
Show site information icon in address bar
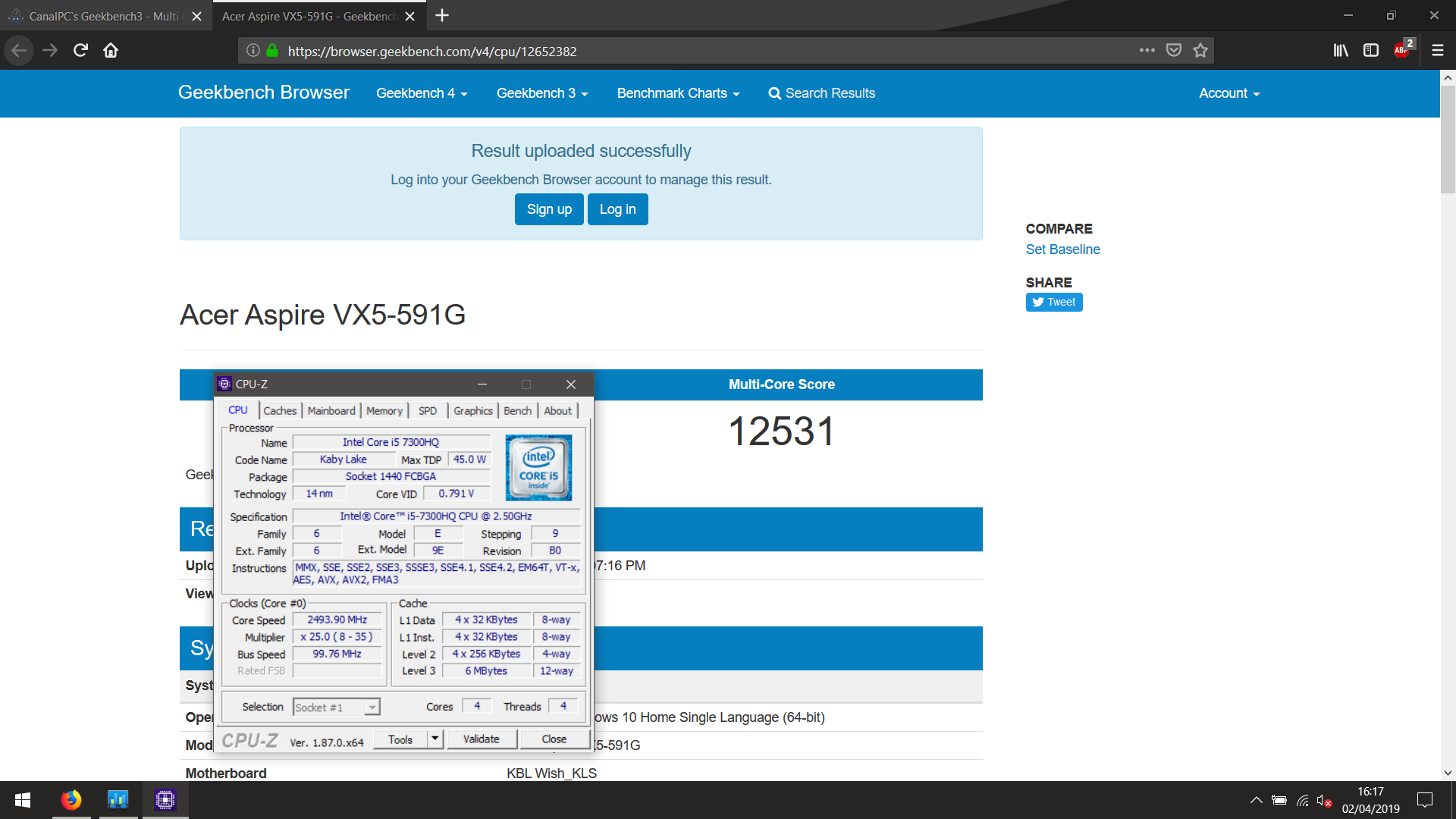253,51
